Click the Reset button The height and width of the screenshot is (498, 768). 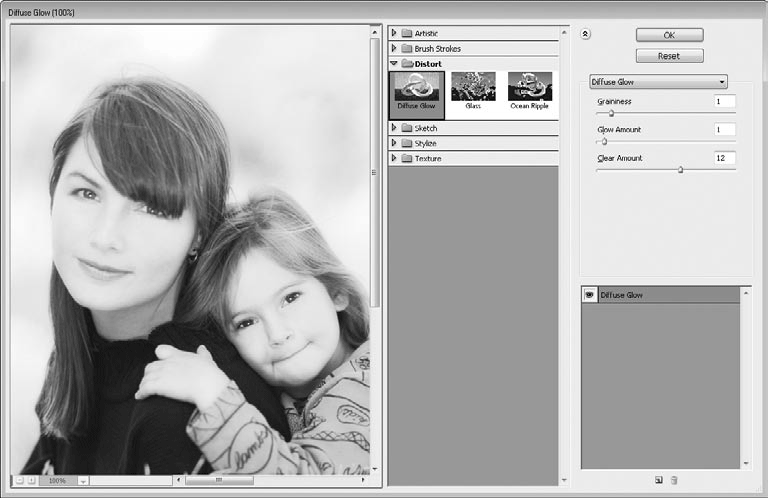pyautogui.click(x=670, y=56)
